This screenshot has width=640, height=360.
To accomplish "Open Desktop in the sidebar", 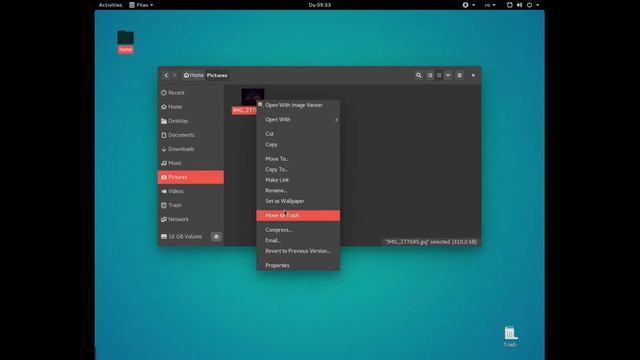I will [191, 121].
